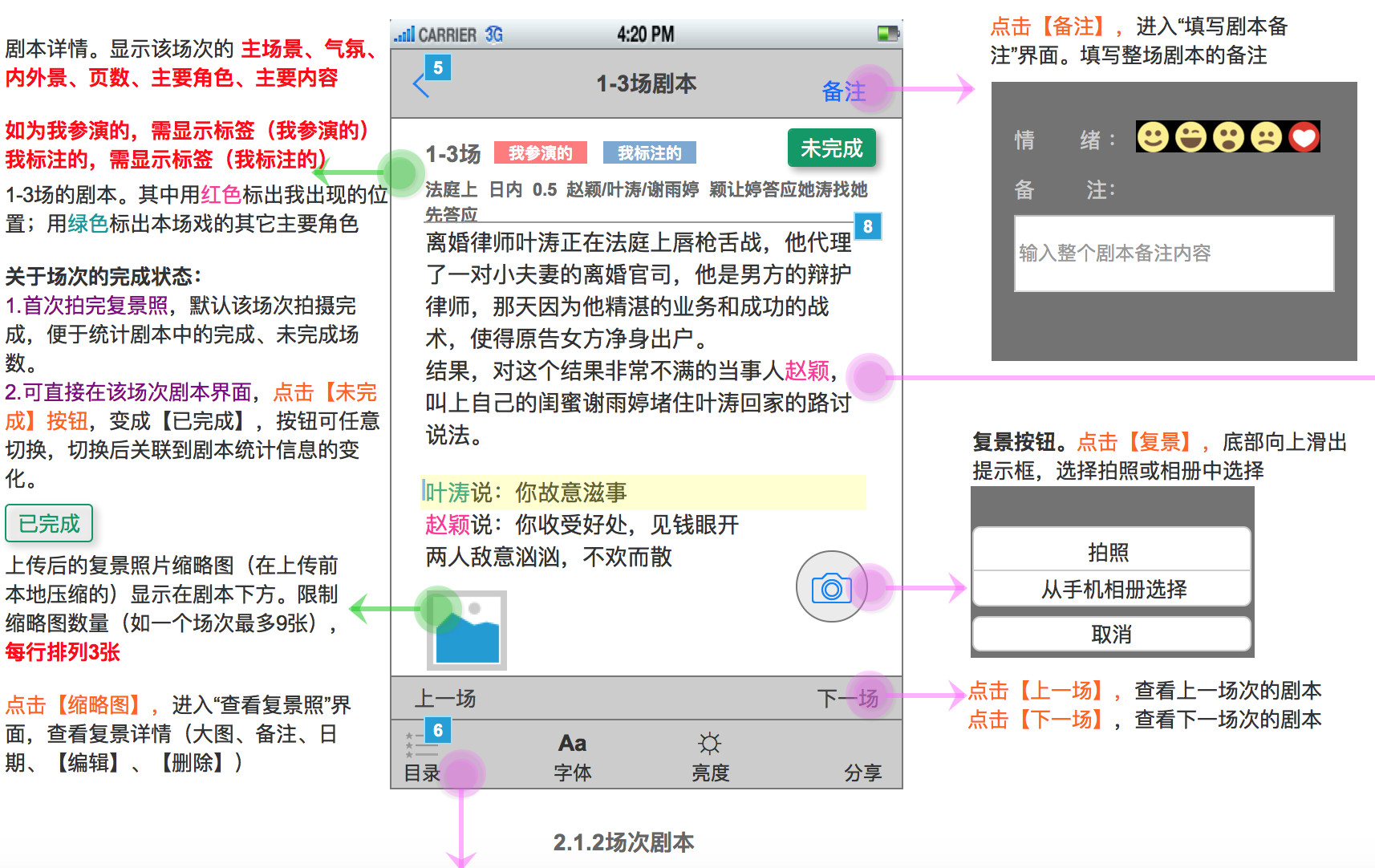Select the red heart emoji
Viewport: 1375px width, 868px height.
coord(1304,137)
